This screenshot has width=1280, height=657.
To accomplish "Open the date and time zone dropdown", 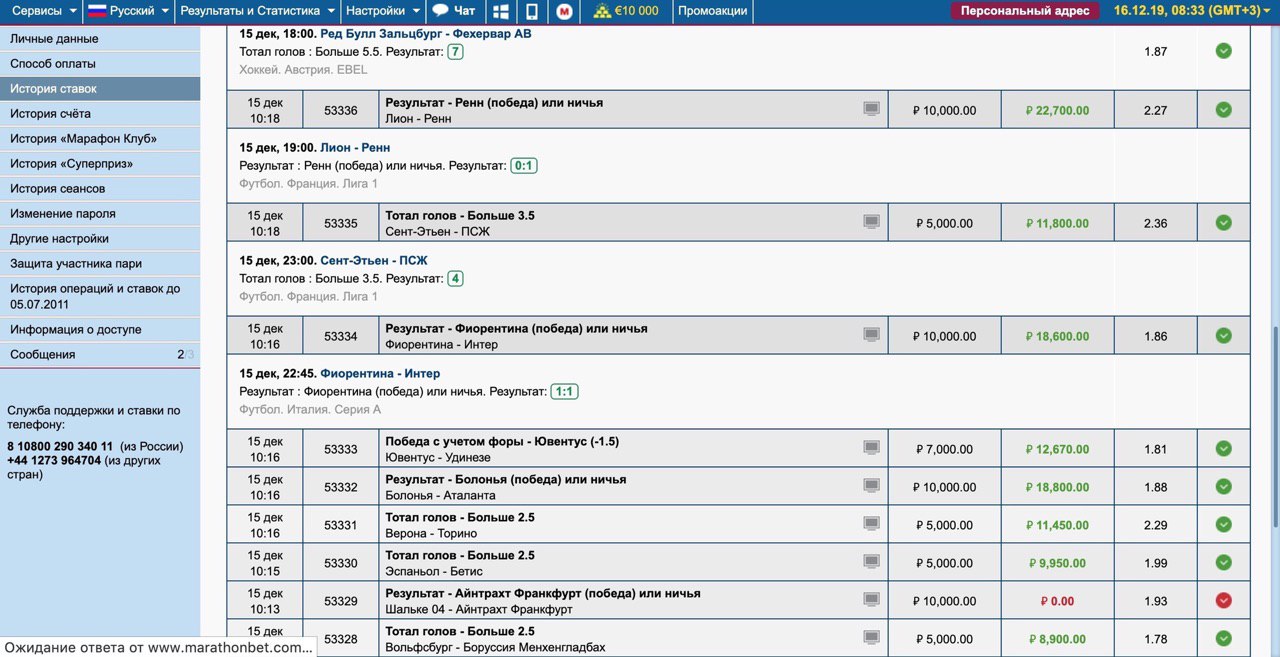I will click(x=1194, y=11).
